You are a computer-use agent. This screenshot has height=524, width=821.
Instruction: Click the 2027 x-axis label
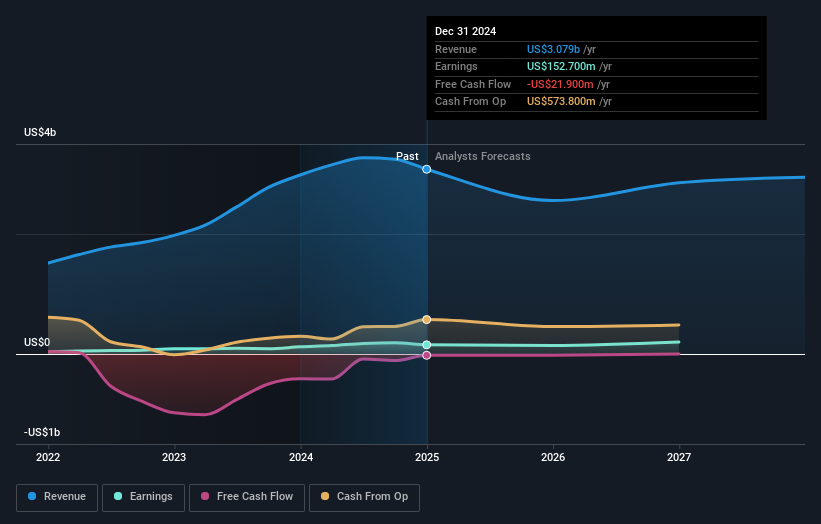(679, 457)
